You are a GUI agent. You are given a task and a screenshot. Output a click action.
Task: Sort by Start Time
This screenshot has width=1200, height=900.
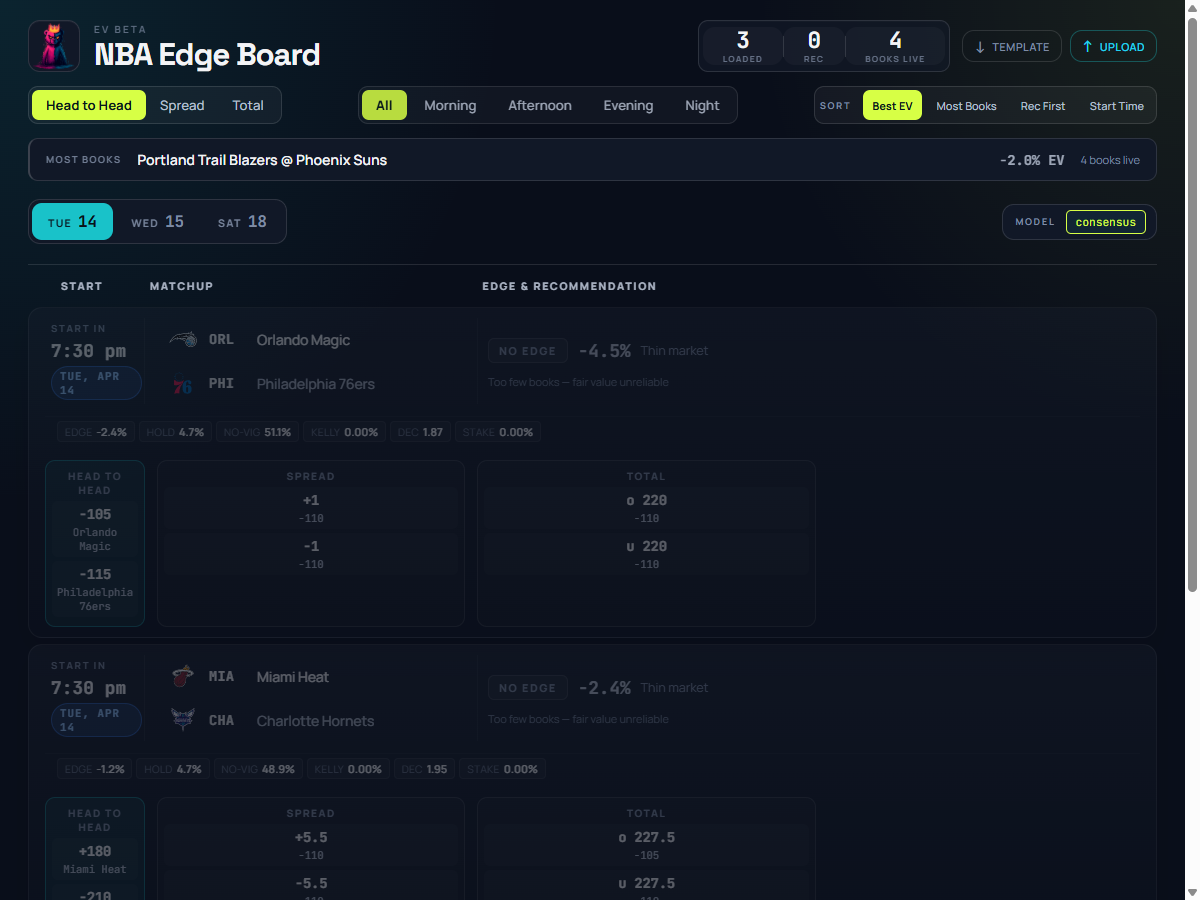click(1117, 105)
